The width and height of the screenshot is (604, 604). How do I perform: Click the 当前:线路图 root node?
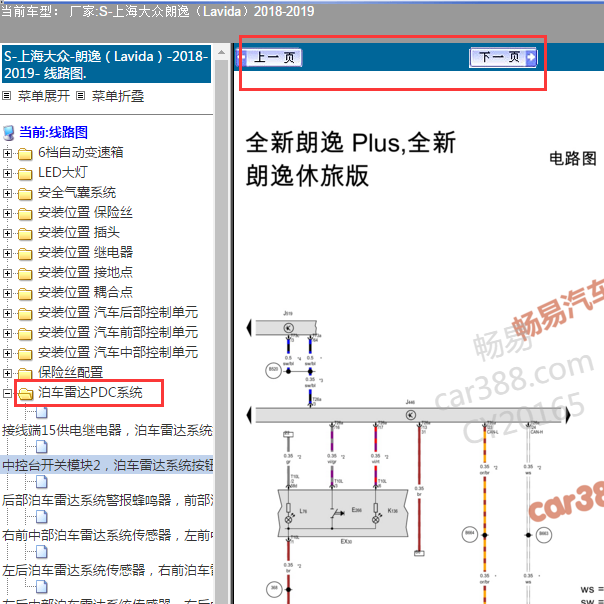(x=53, y=132)
